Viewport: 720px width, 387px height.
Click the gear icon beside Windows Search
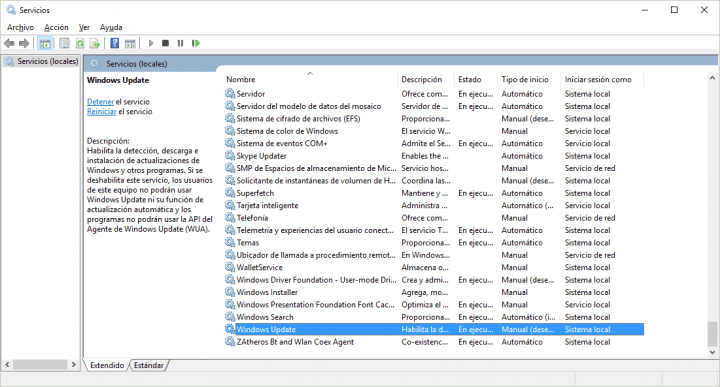click(x=230, y=317)
